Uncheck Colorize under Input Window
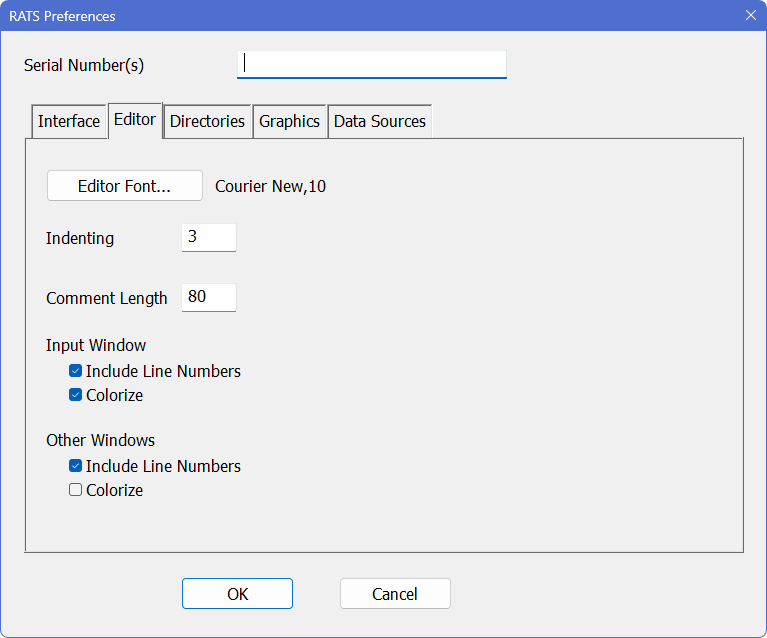This screenshot has height=638, width=767. point(76,395)
